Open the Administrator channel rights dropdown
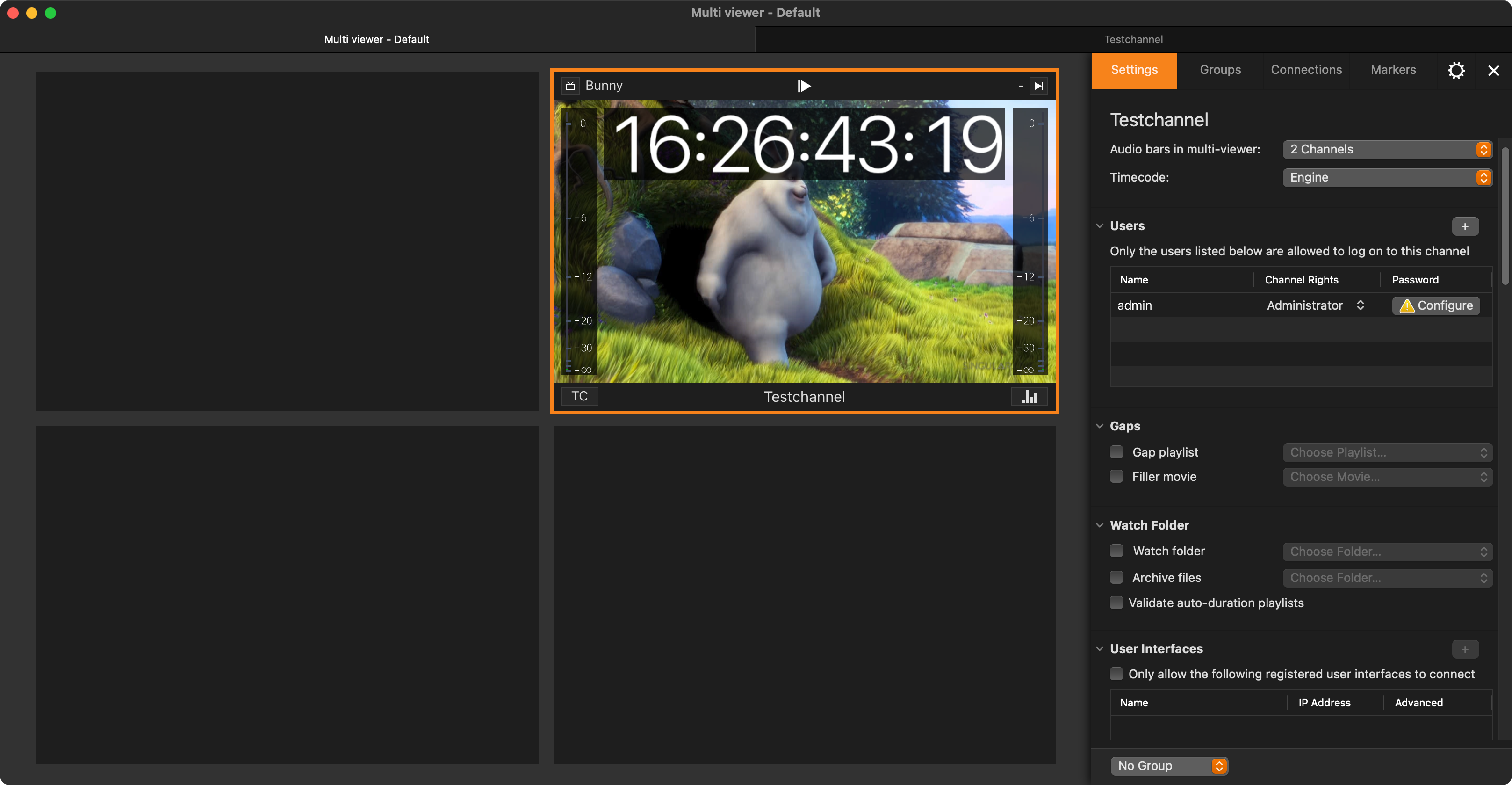Image resolution: width=1512 pixels, height=785 pixels. coord(1315,305)
